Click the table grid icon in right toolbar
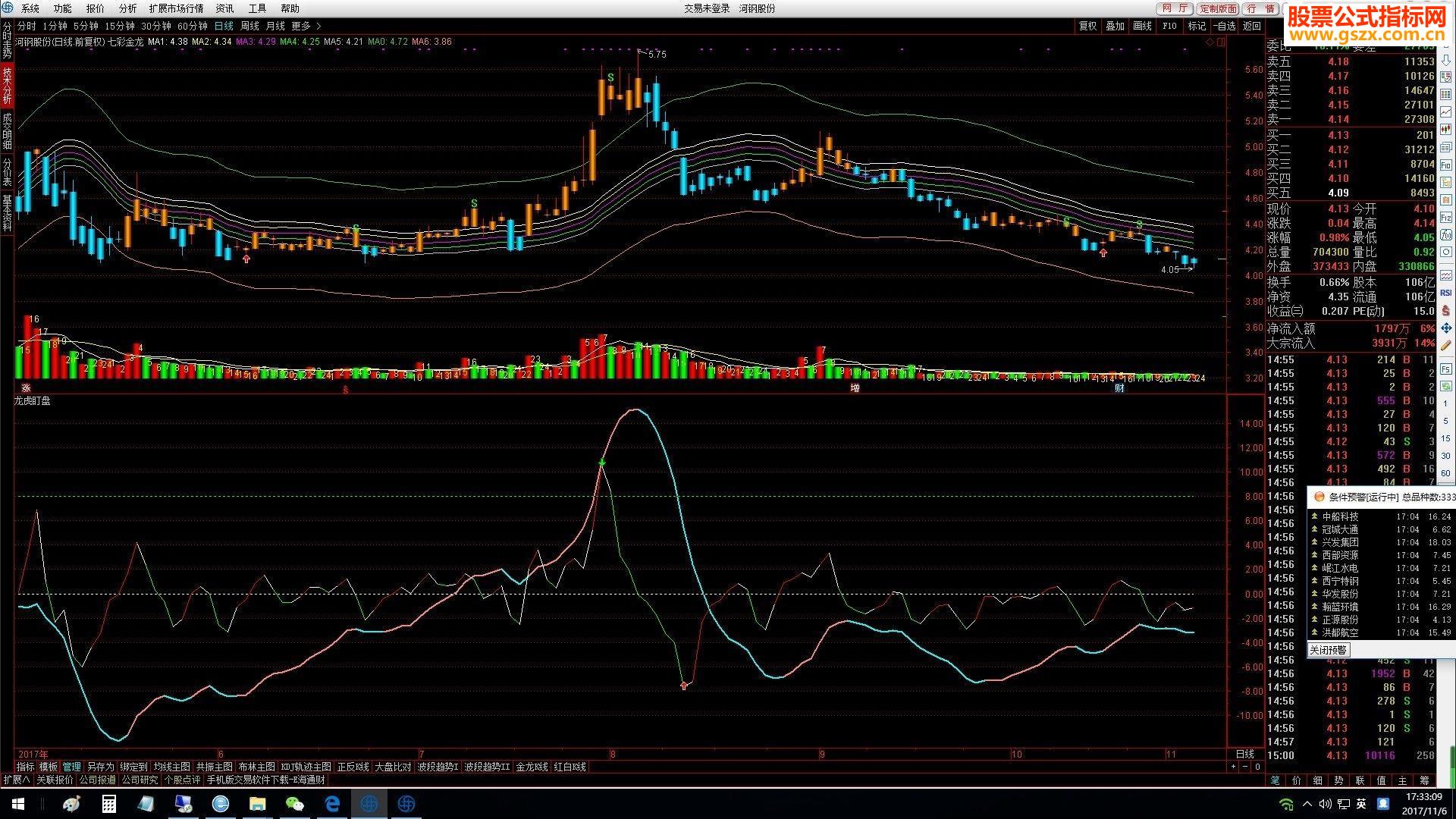Viewport: 1456px width, 819px height. 1445,94
